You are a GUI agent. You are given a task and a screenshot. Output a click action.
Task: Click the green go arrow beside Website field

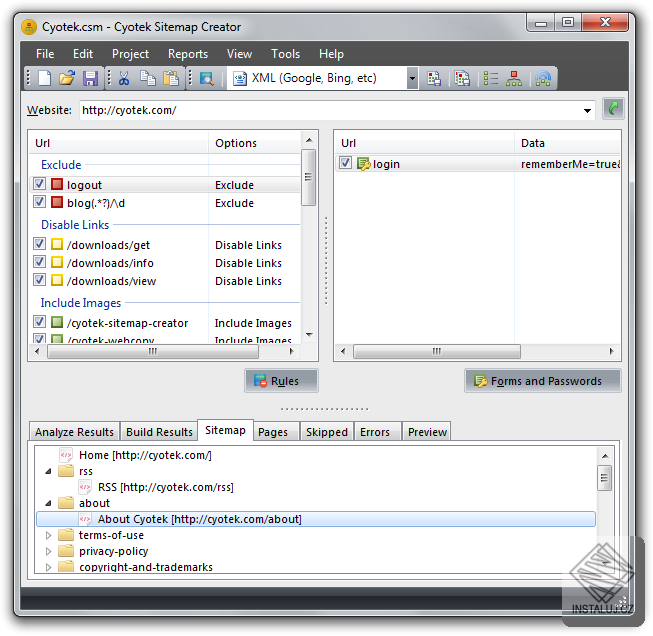point(613,109)
